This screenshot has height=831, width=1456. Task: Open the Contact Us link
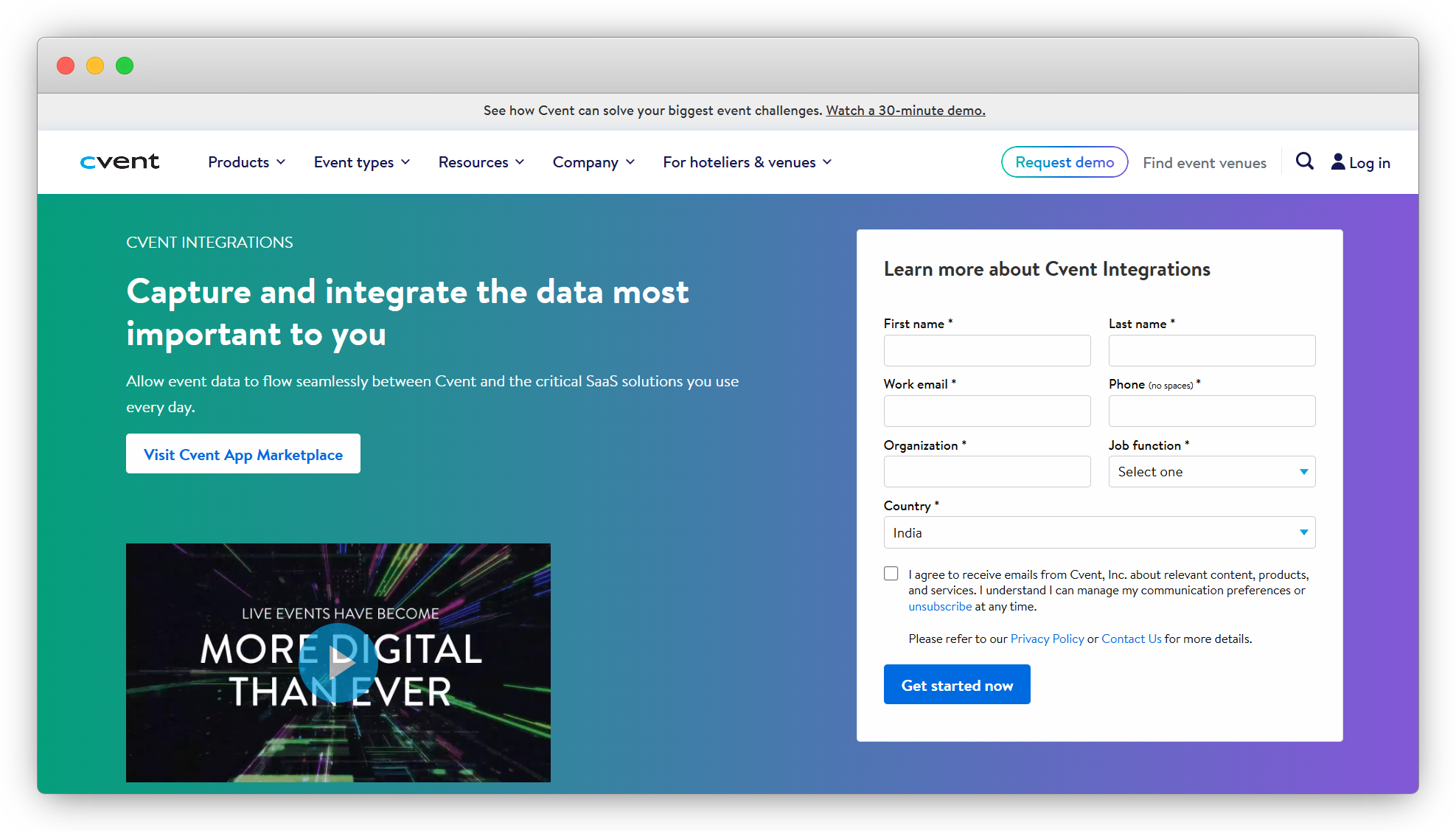coord(1131,639)
